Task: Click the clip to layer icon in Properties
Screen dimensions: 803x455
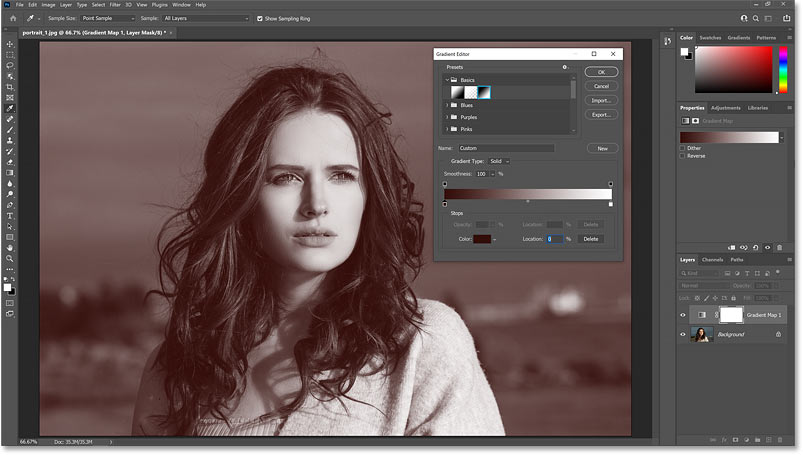Action: (x=732, y=247)
